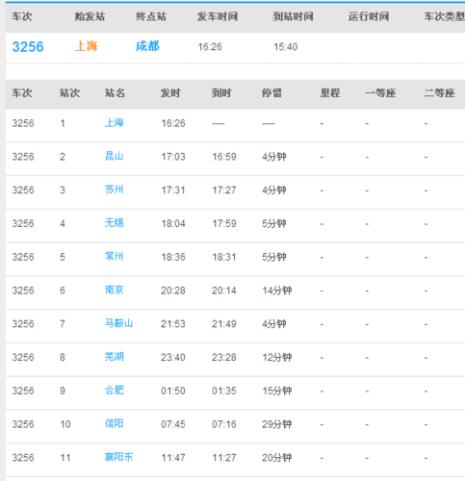Open the 襄阳东 station link
Viewport: 465px width, 481px height.
(119, 457)
